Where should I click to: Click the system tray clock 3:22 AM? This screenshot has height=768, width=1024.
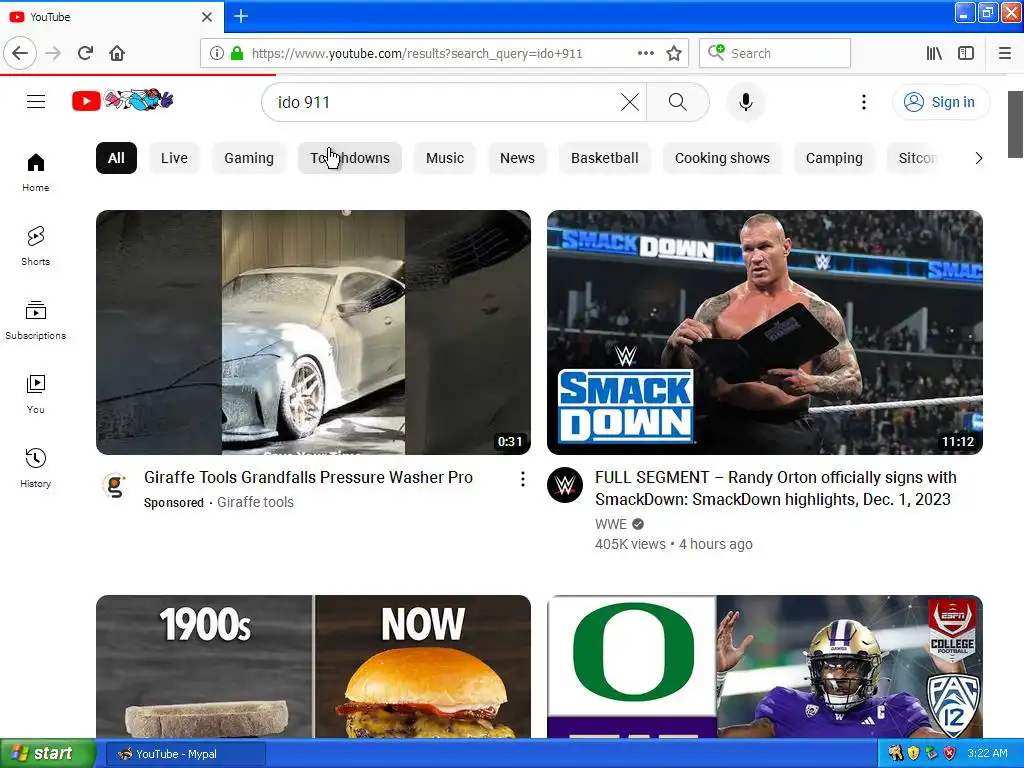tap(987, 753)
